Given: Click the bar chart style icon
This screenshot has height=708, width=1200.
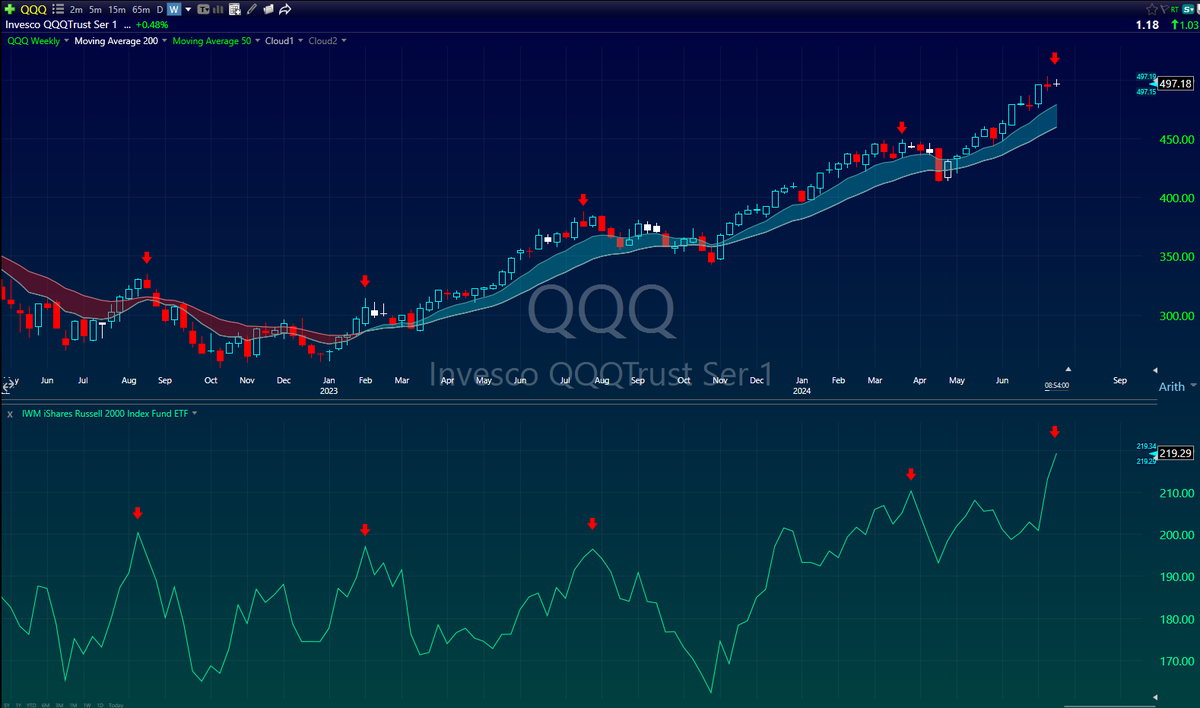Looking at the screenshot, I should coord(218,9).
